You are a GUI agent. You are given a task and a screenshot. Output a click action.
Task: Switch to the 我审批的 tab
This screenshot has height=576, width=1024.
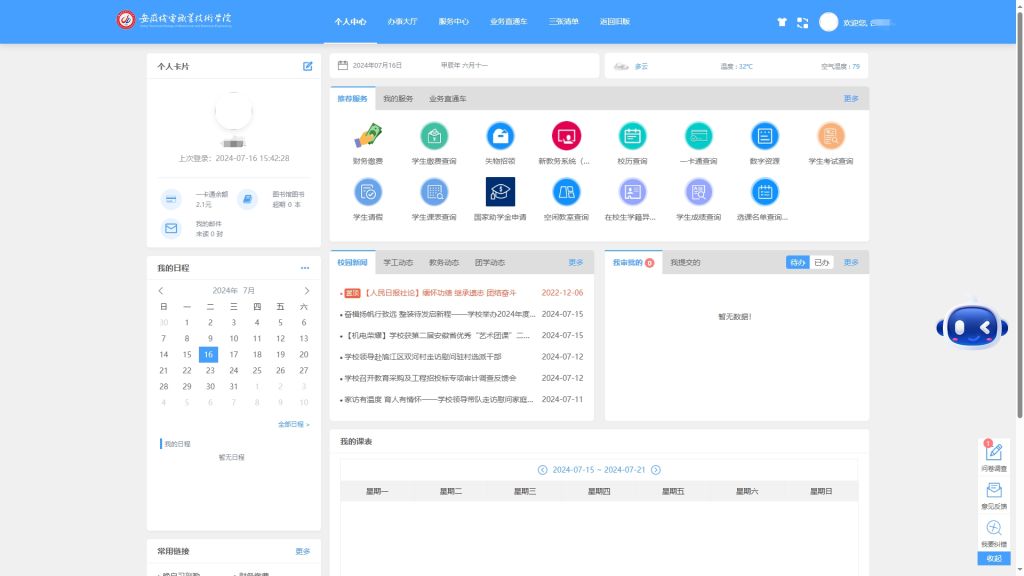633,263
